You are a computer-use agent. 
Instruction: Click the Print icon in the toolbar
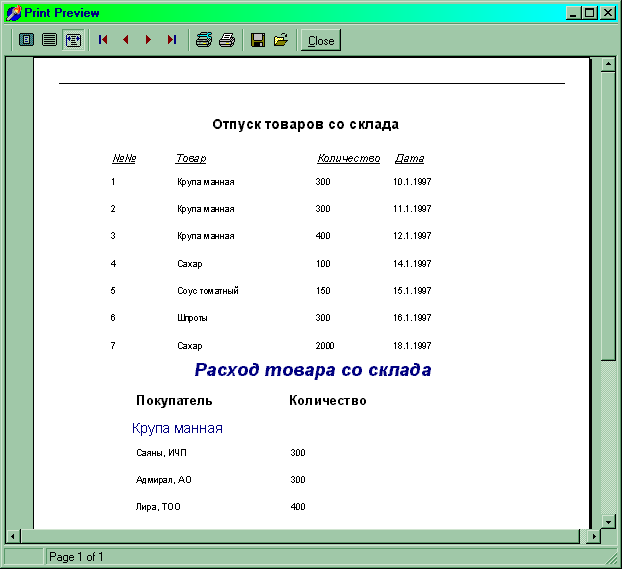[227, 40]
